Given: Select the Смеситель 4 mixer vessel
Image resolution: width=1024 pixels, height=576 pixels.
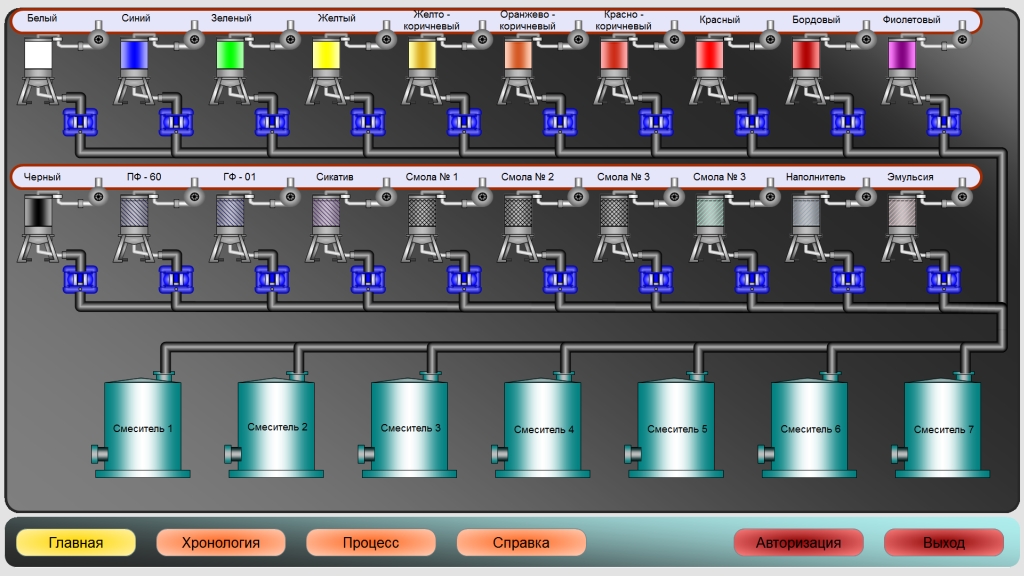Looking at the screenshot, I should [544, 428].
